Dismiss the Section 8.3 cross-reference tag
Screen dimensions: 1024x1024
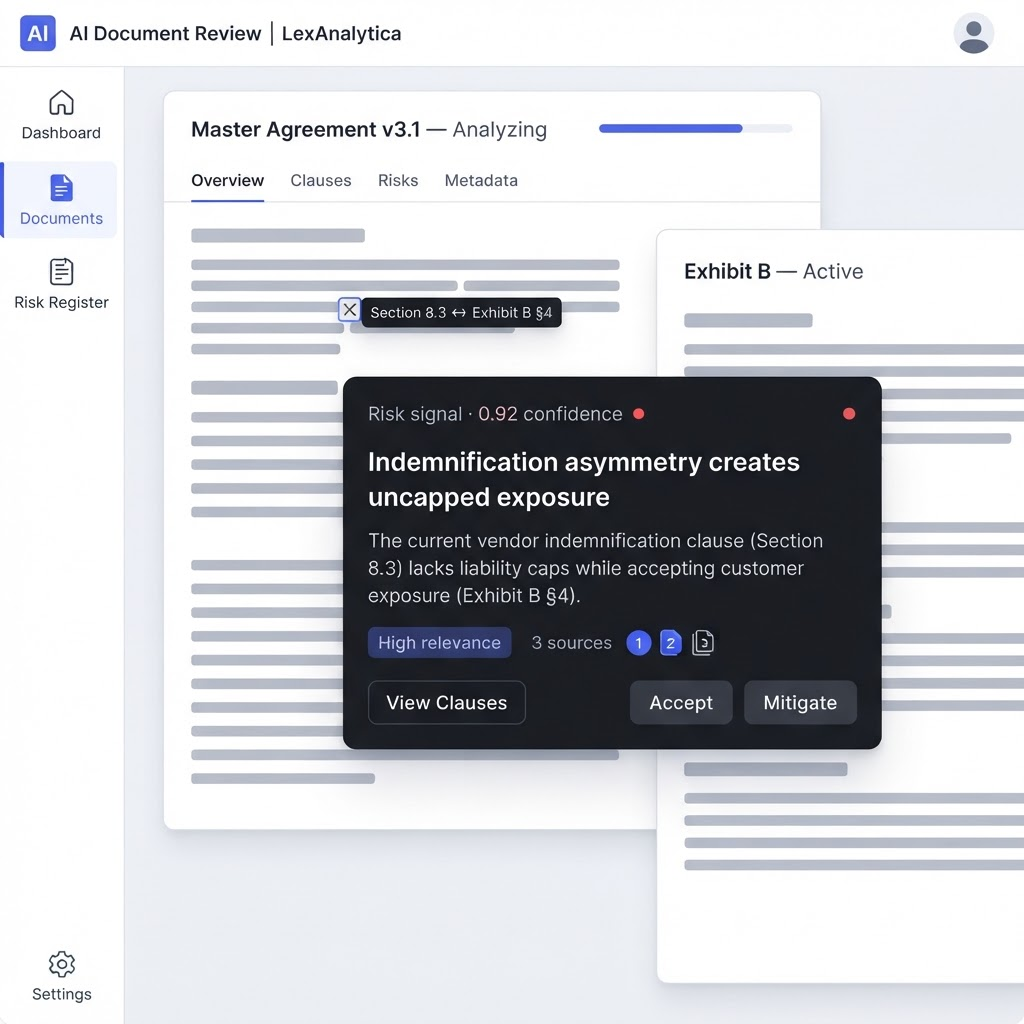coord(349,310)
